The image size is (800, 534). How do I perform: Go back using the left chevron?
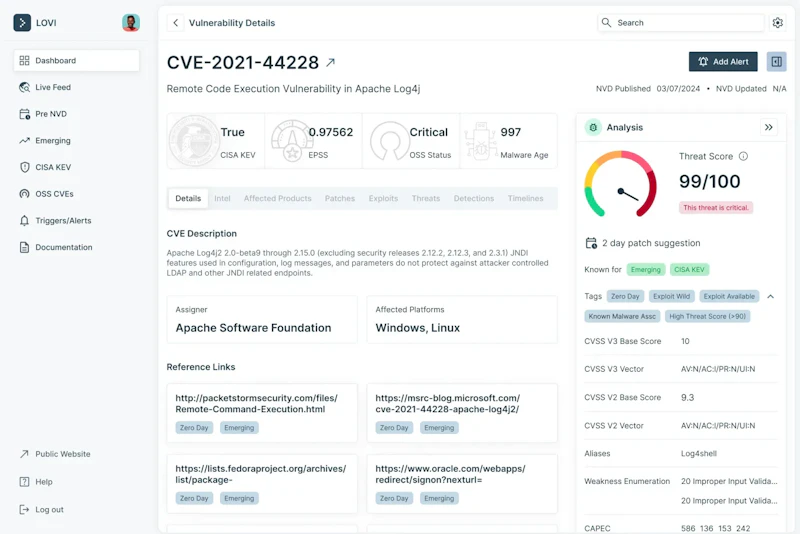(x=176, y=23)
